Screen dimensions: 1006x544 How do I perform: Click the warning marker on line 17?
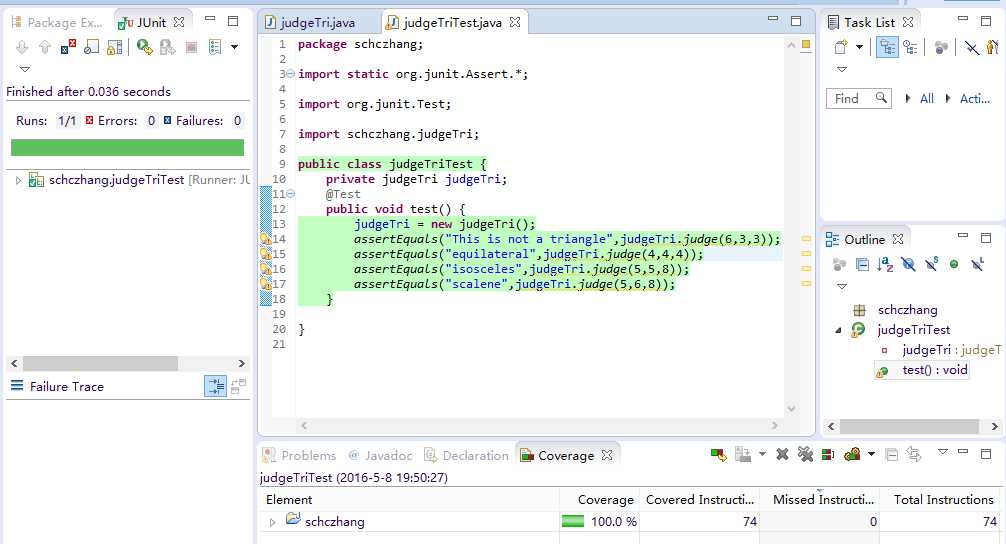[x=266, y=284]
